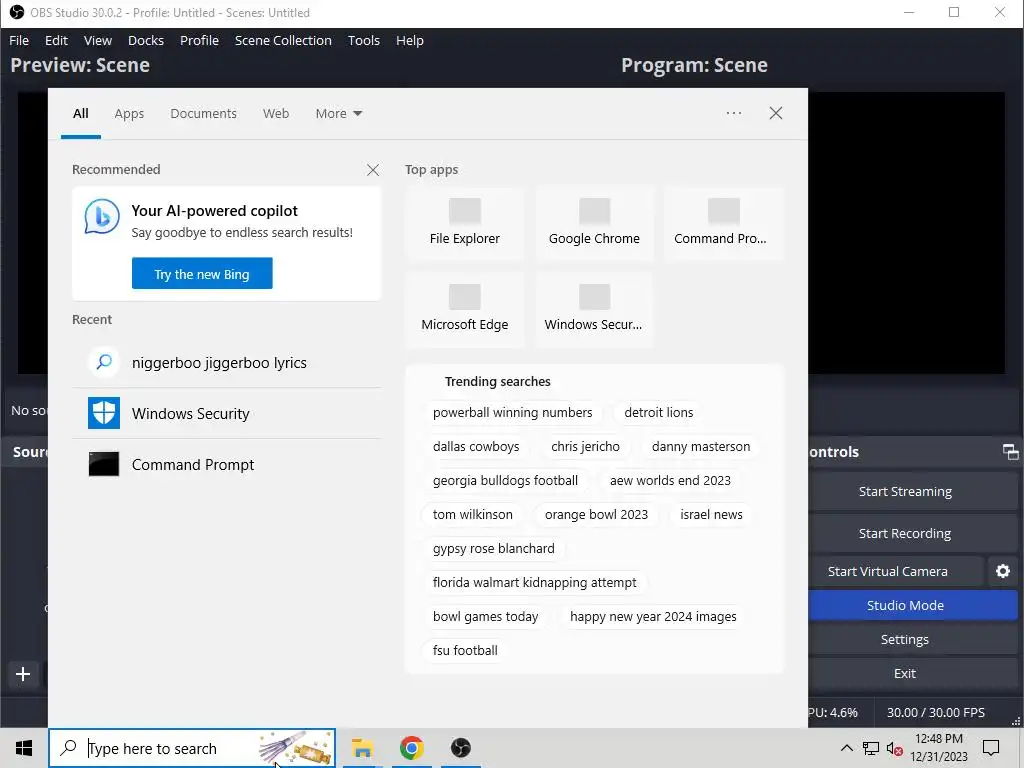
Task: Switch to the Apps search tab
Action: (129, 114)
